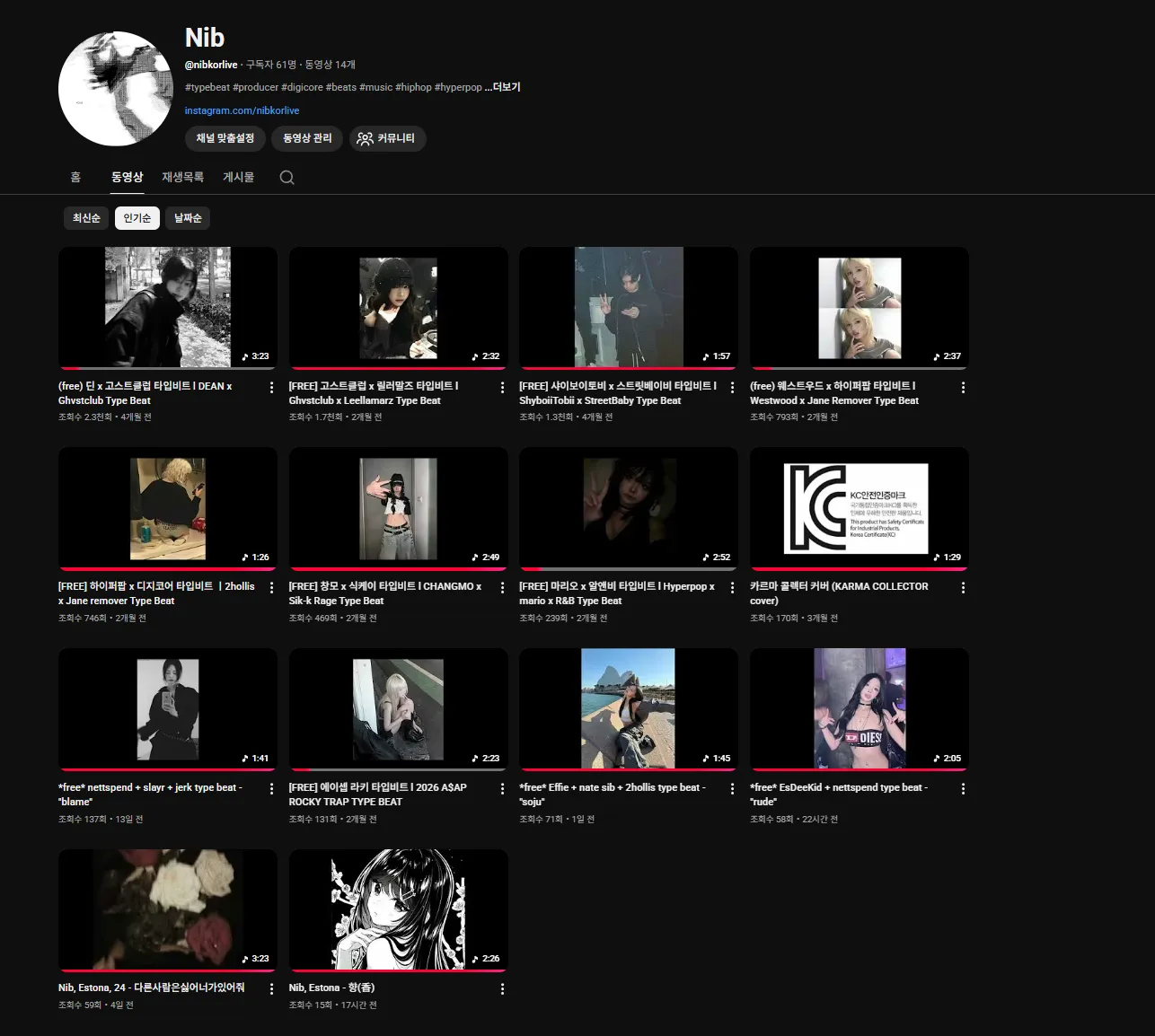Open three-dot menu for DEAN x Ghvstclub beat
This screenshot has width=1155, height=1036.
click(272, 388)
